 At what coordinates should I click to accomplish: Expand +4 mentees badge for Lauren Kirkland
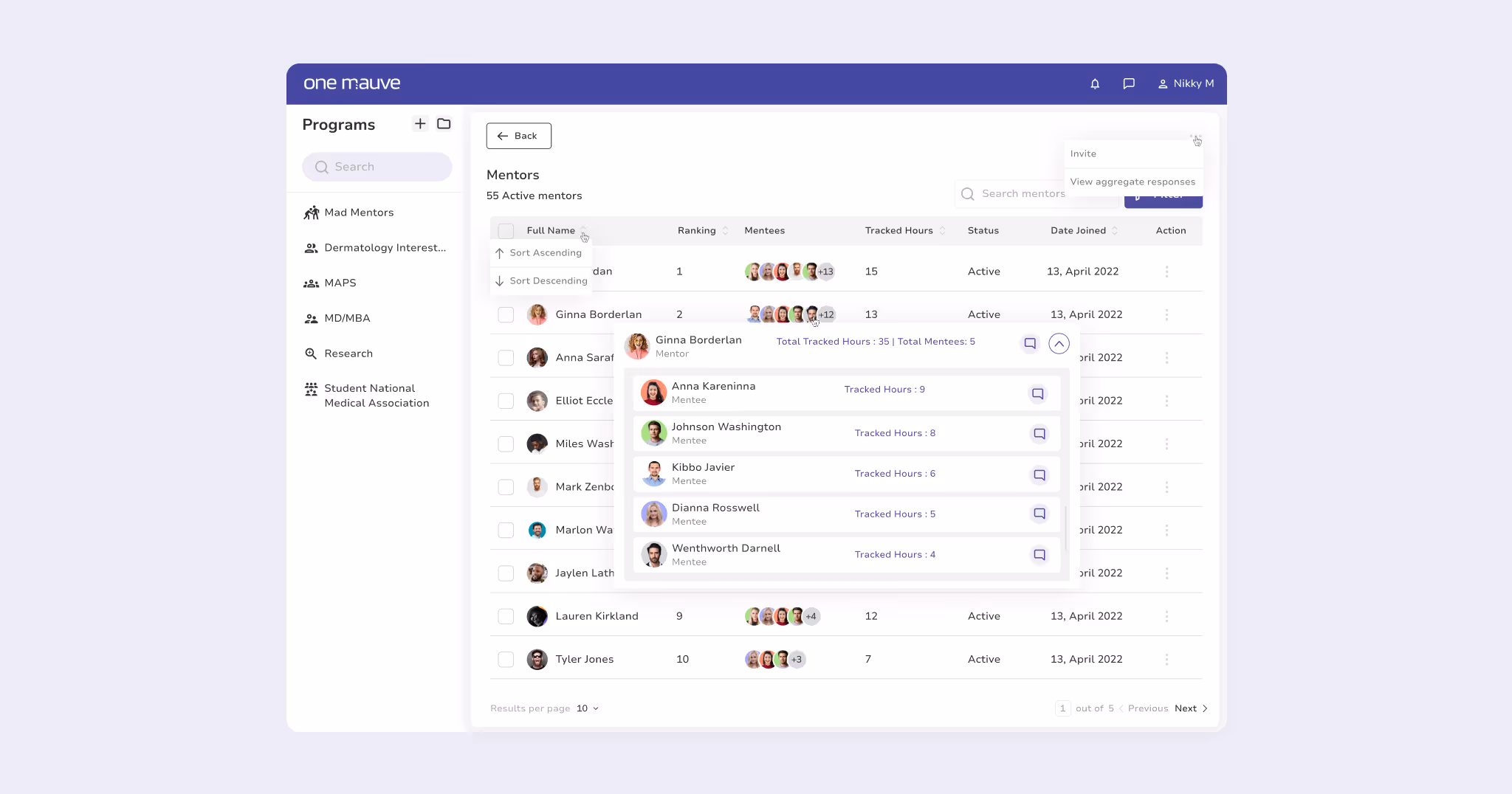click(x=811, y=616)
